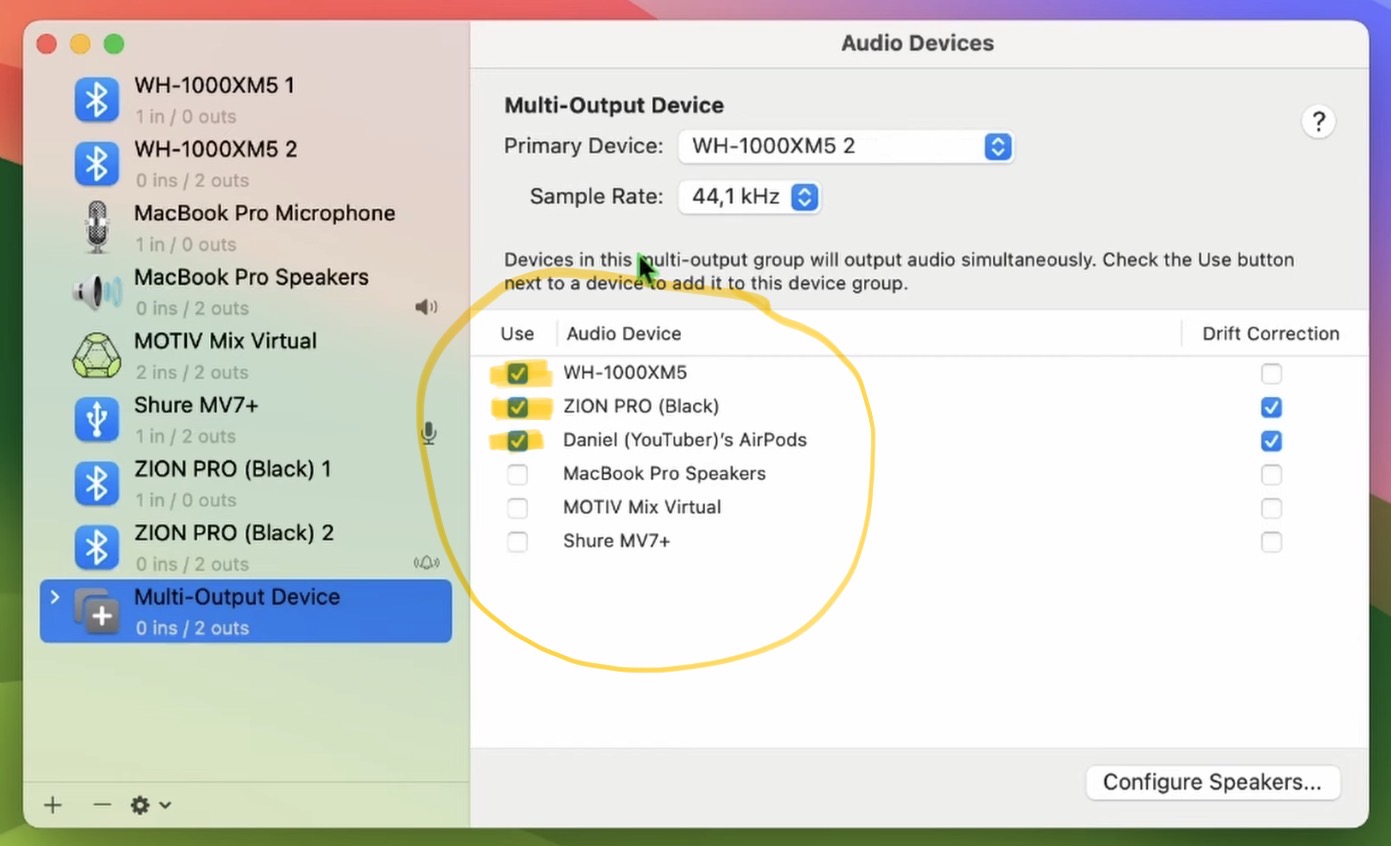
Task: Open the Sample Rate dropdown
Action: [x=749, y=197]
